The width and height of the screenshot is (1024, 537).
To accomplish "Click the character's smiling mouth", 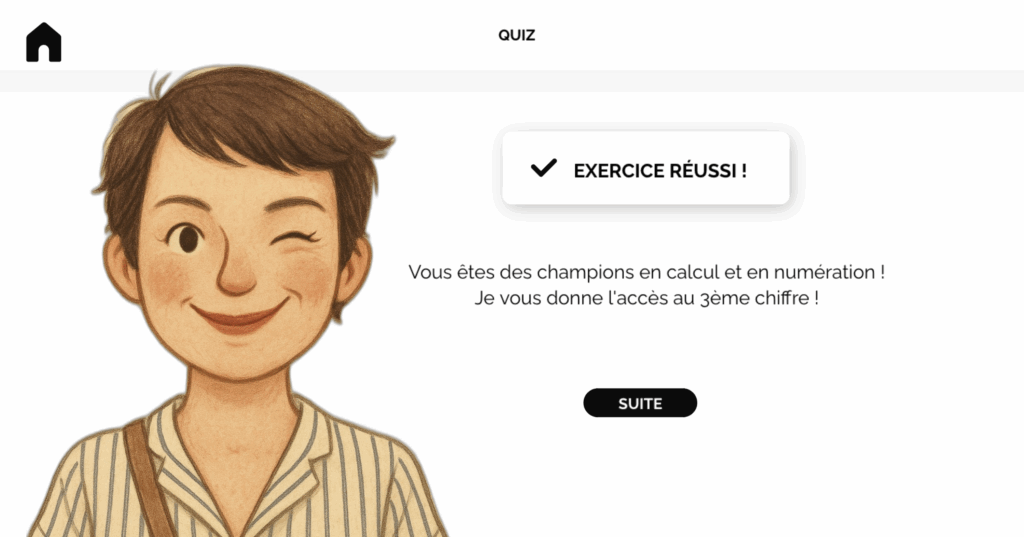I will click(x=238, y=316).
